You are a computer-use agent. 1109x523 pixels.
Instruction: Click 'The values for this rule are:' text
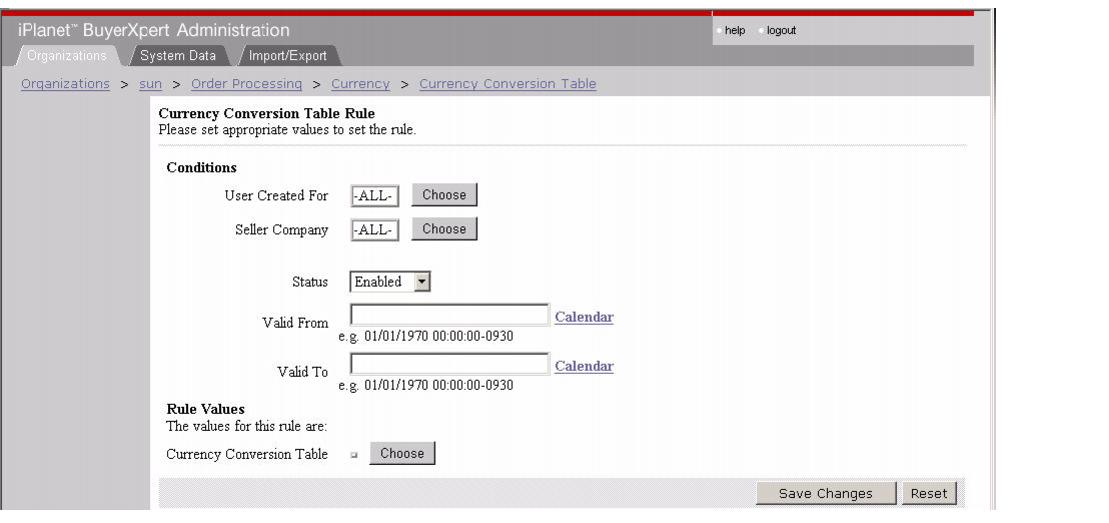tap(246, 426)
